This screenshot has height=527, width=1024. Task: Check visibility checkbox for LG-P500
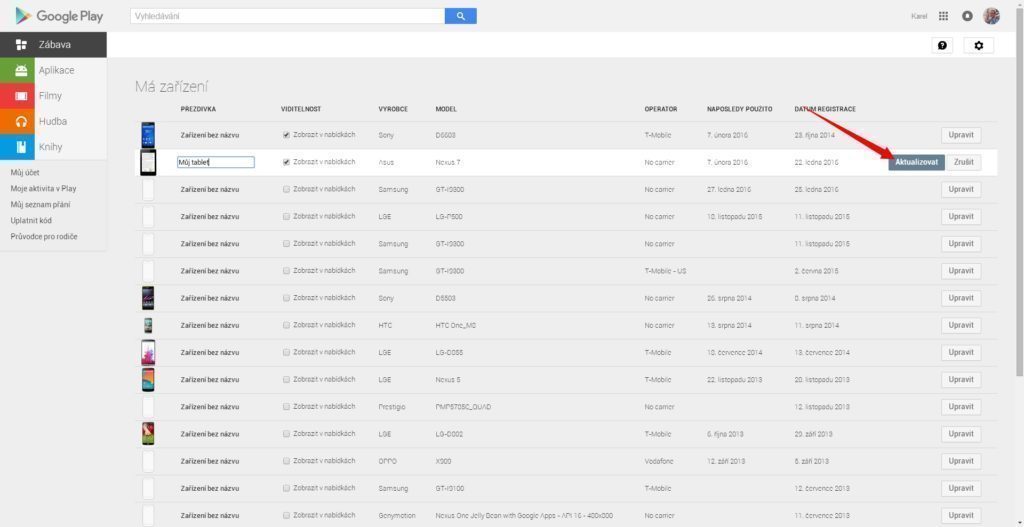coord(286,216)
